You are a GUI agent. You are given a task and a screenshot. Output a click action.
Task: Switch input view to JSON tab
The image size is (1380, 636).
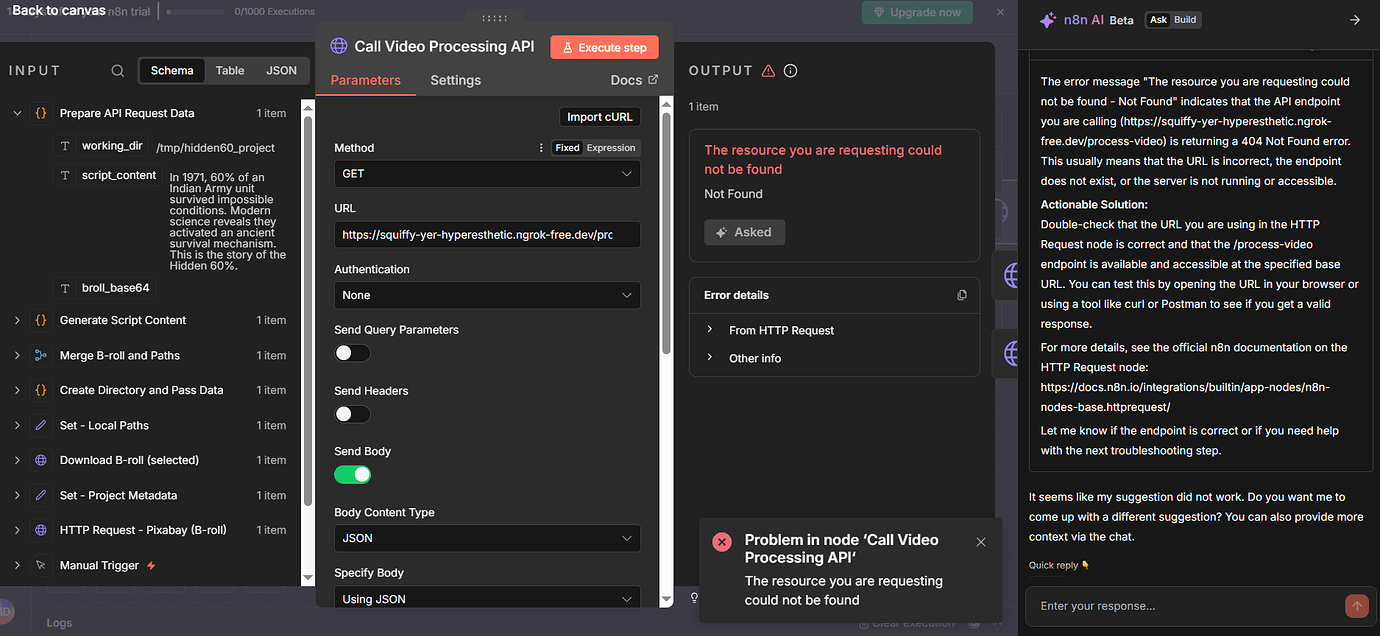click(281, 71)
